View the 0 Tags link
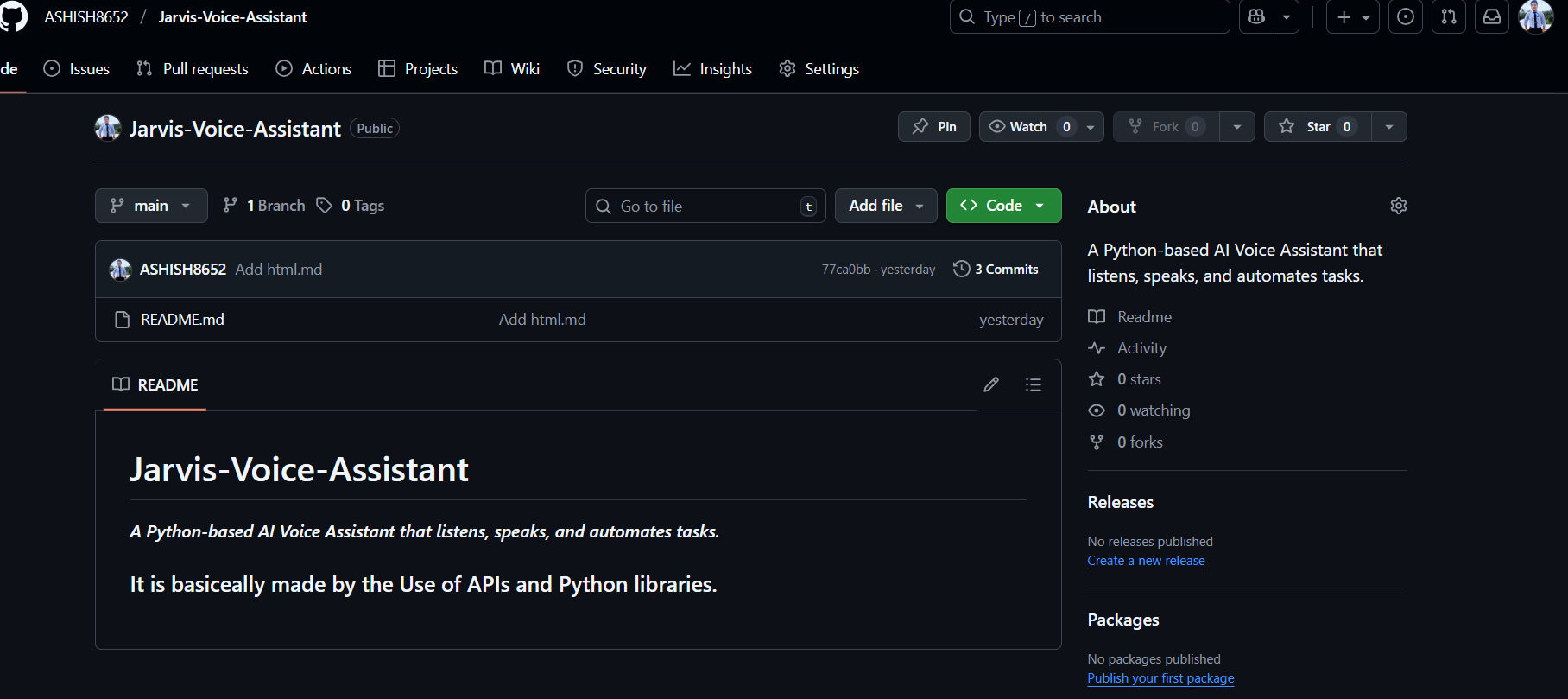 351,206
